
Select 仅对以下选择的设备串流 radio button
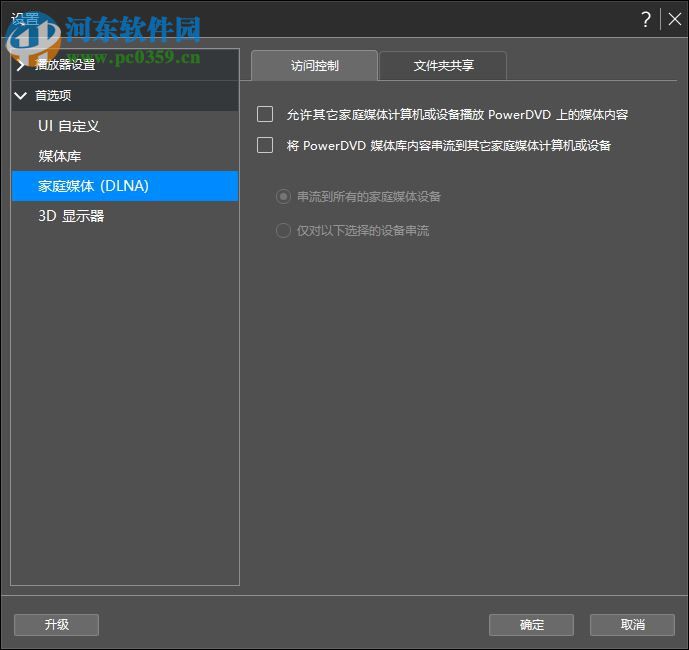point(283,230)
